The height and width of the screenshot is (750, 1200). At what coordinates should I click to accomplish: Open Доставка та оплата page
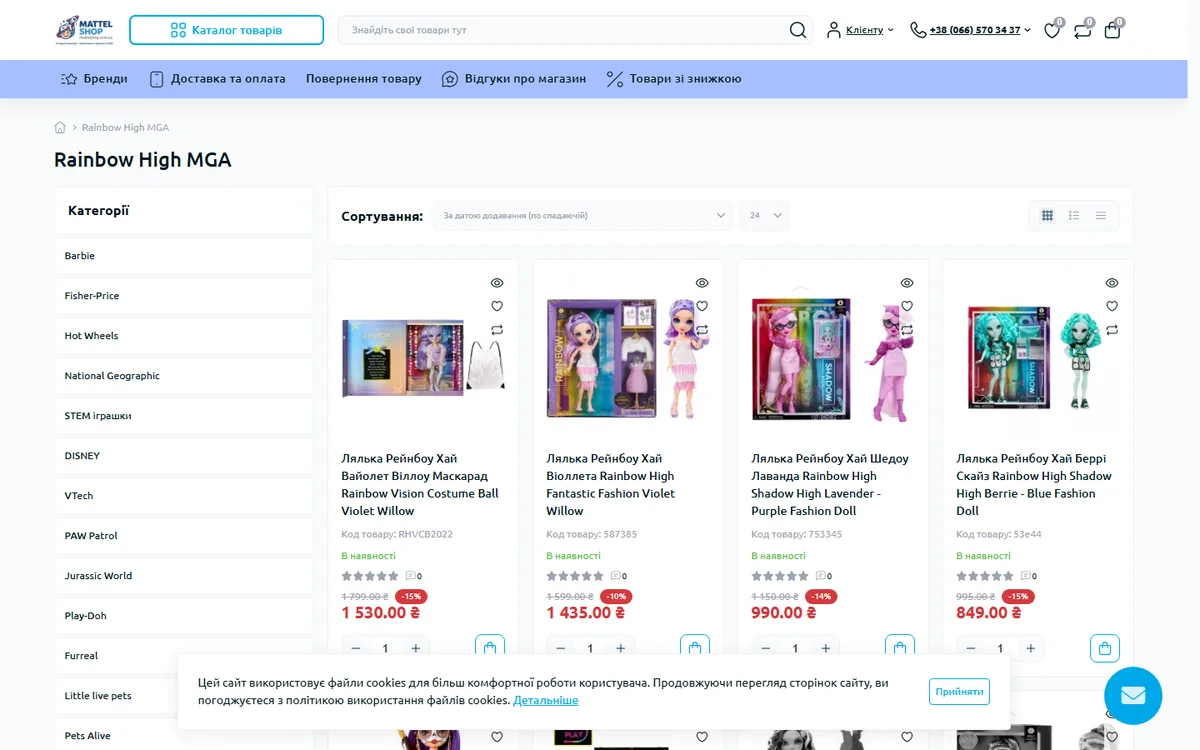217,79
